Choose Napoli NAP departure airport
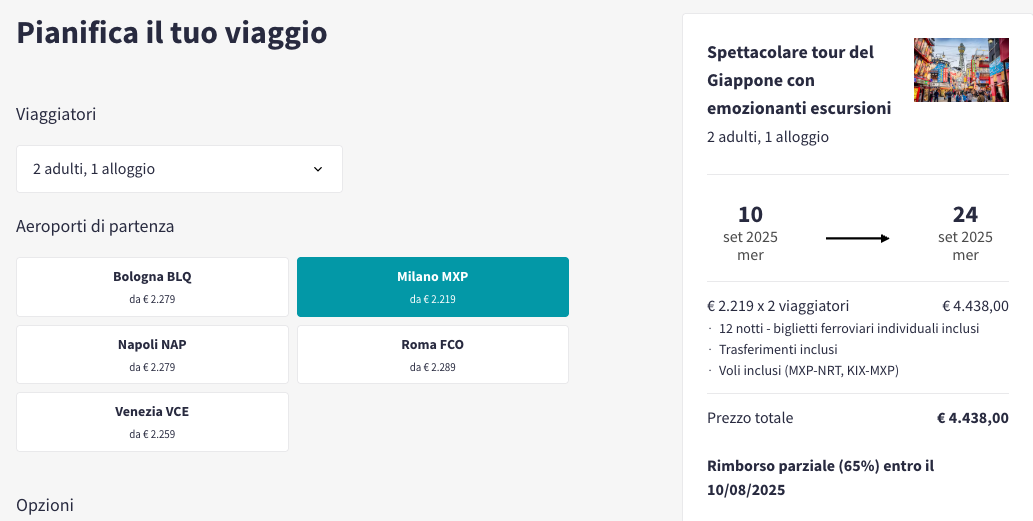The image size is (1033, 521). tap(152, 354)
